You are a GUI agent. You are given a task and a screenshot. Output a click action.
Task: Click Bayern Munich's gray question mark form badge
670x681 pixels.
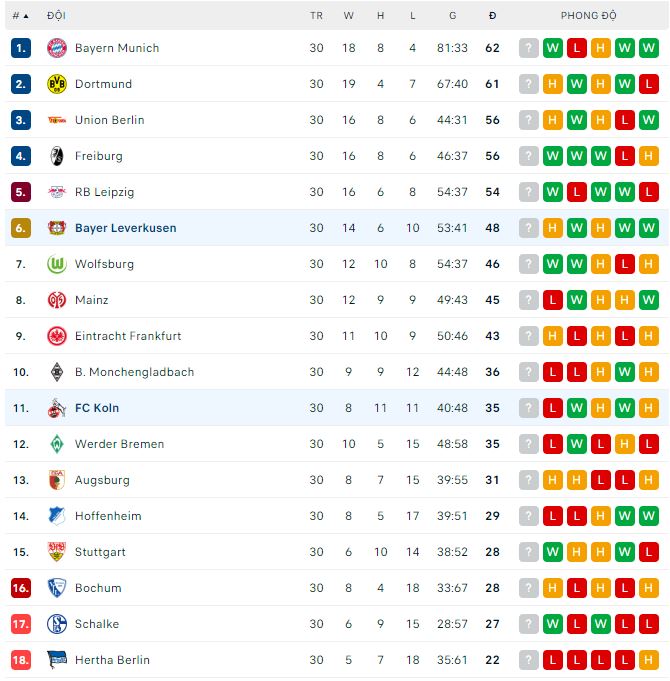tap(529, 48)
